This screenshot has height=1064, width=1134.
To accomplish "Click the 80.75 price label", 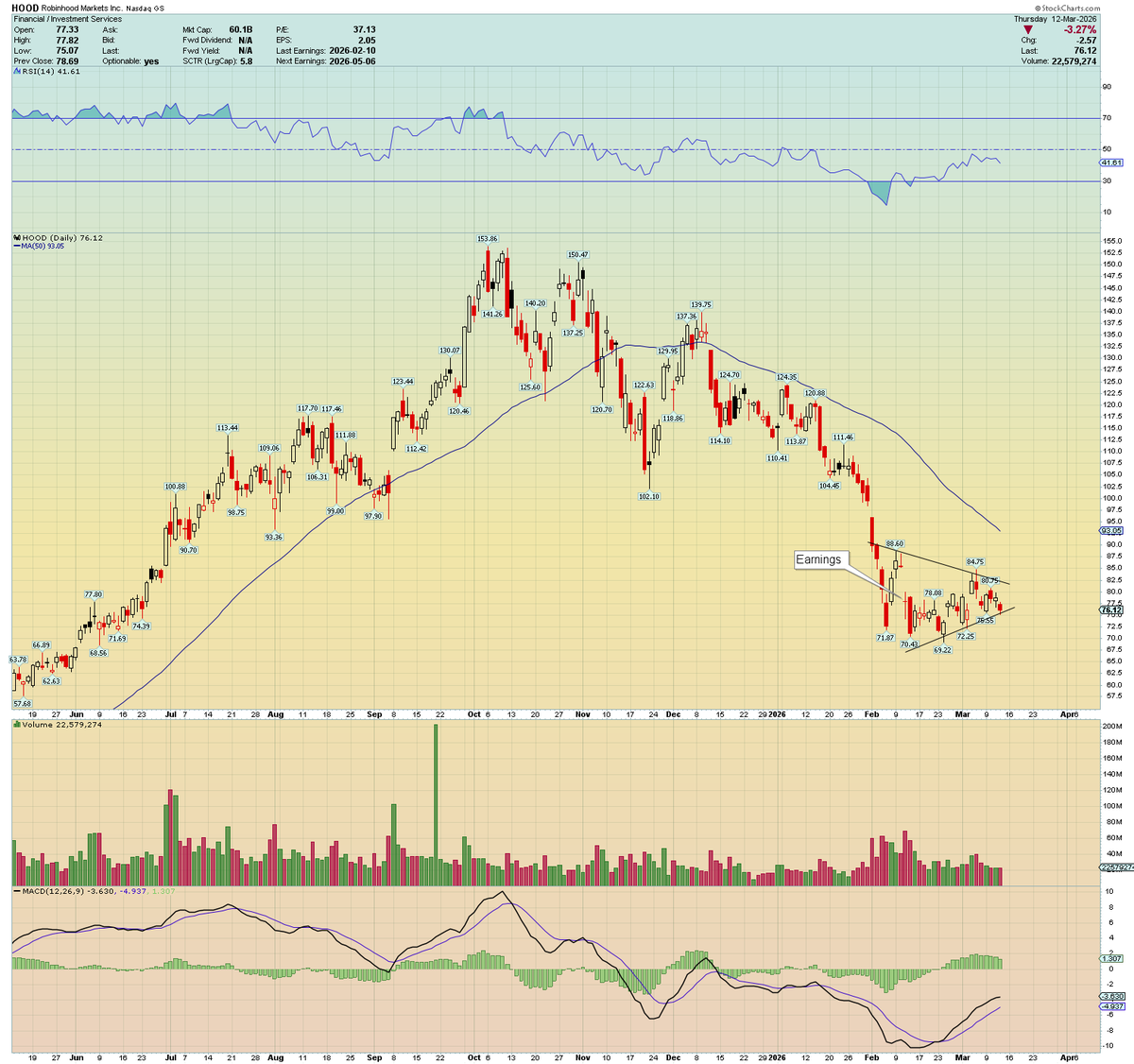I will coord(989,580).
